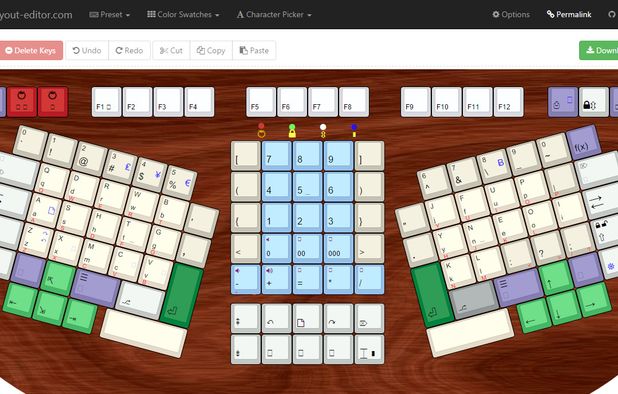Viewport: 618px width, 394px height.
Task: Expand the Character Picker dropdown
Action: coord(274,15)
